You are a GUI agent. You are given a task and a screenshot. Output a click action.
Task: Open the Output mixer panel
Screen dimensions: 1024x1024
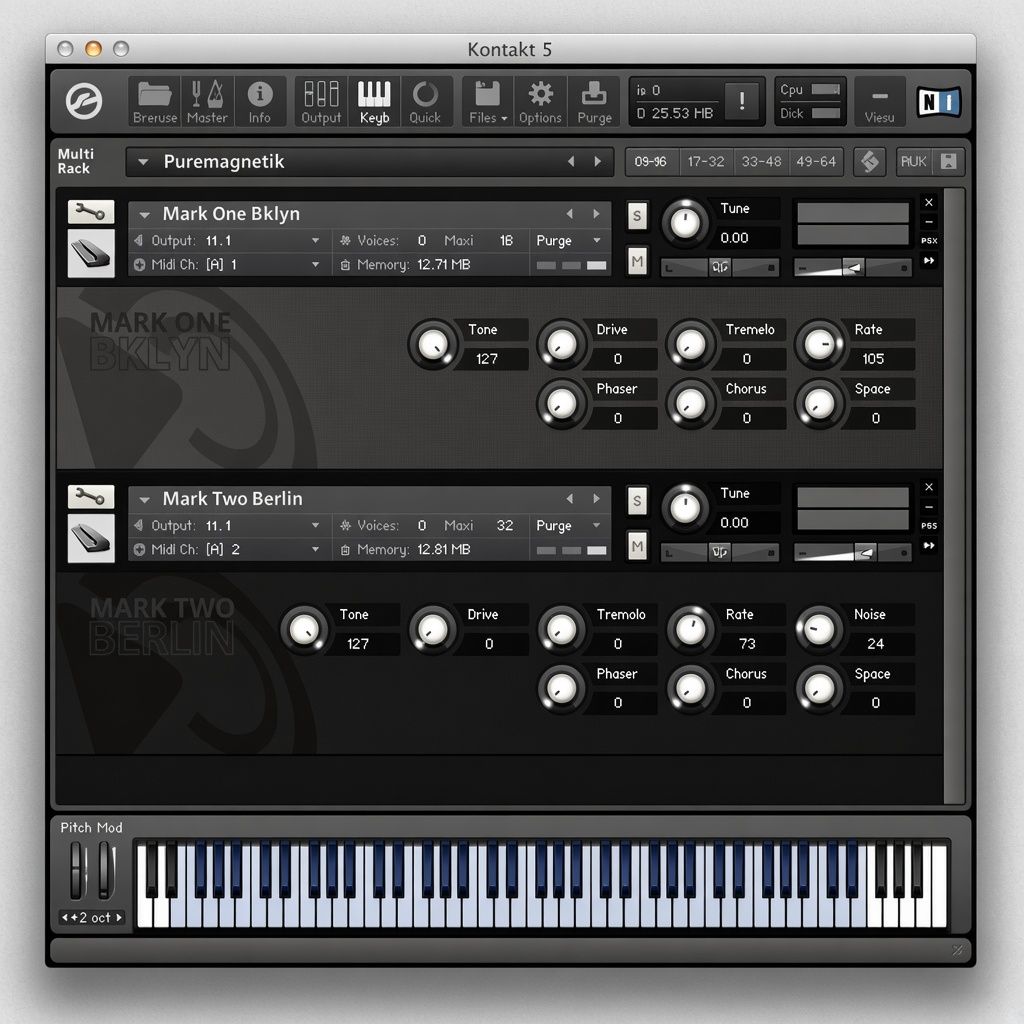click(321, 101)
